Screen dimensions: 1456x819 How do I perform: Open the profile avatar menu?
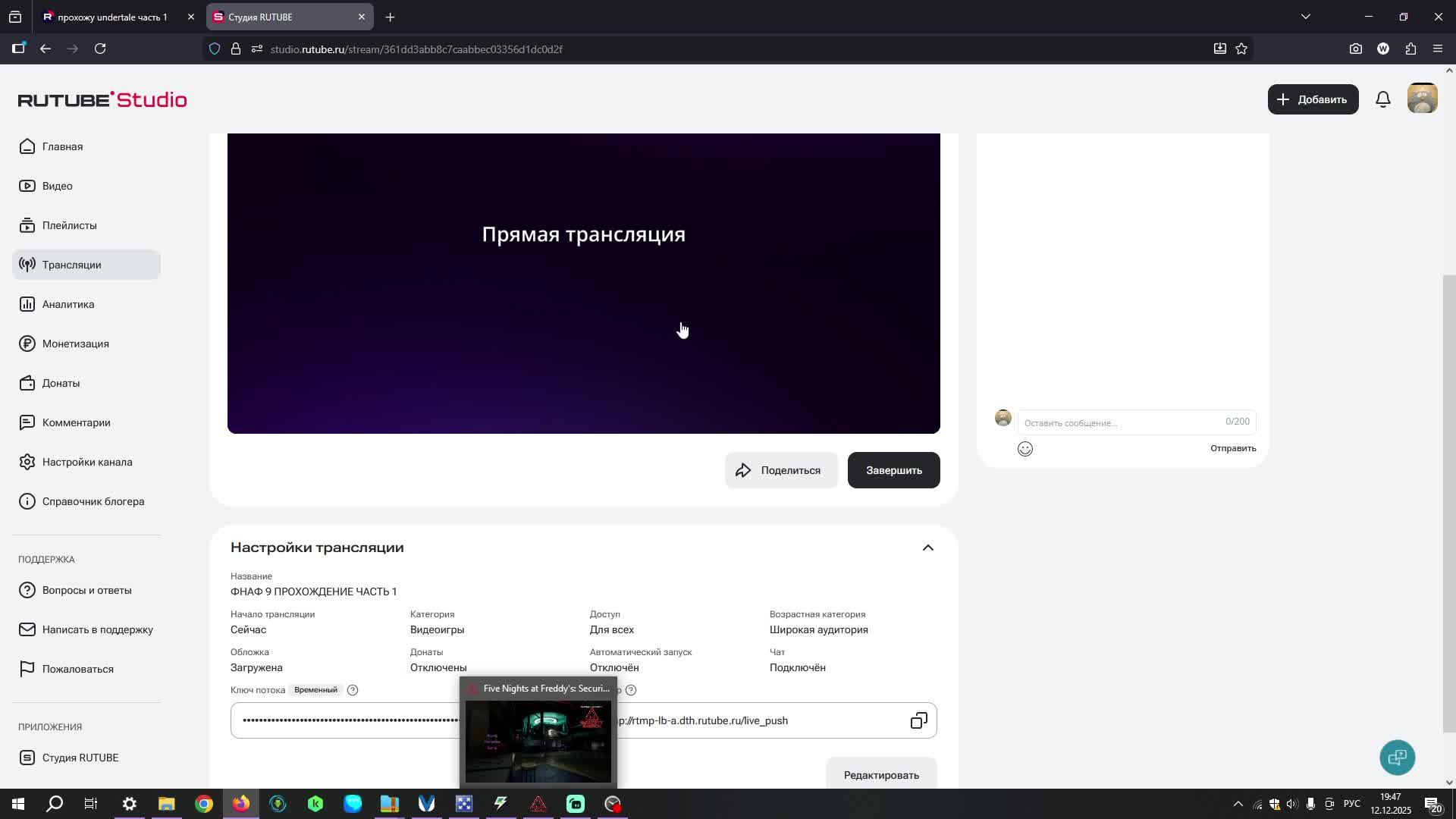pos(1422,99)
